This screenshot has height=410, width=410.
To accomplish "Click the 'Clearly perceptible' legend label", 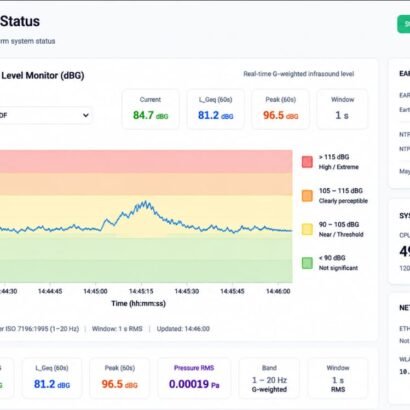I will click(x=343, y=201).
